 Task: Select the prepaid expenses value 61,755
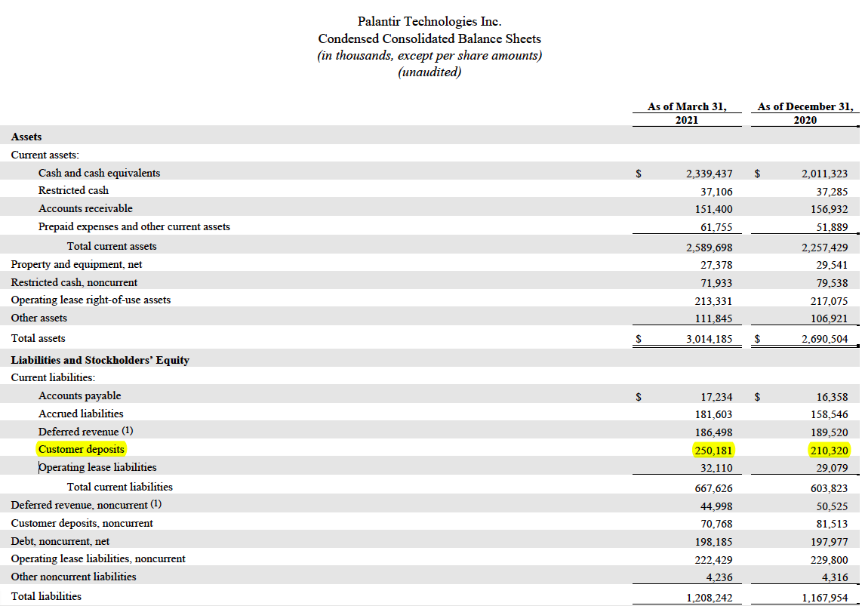(x=716, y=227)
